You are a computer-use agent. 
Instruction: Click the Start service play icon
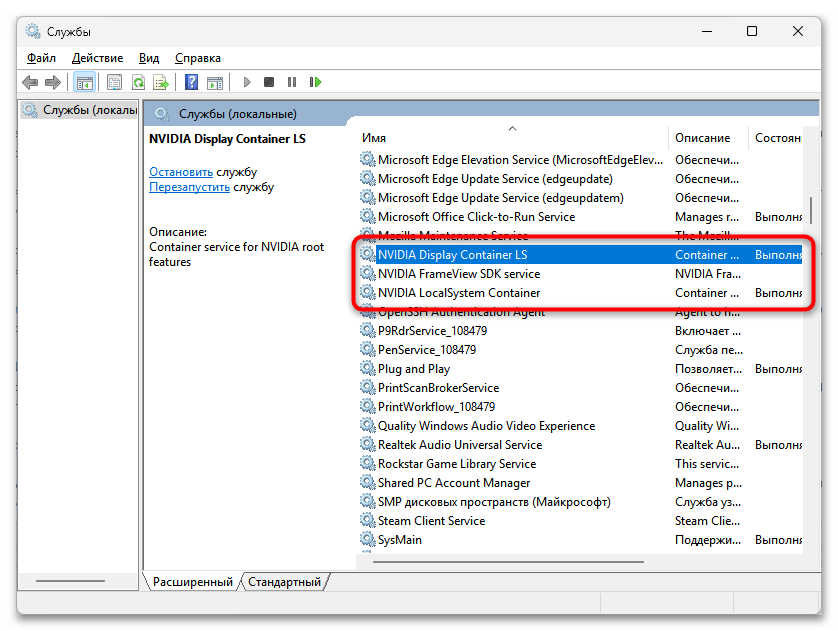(246, 82)
